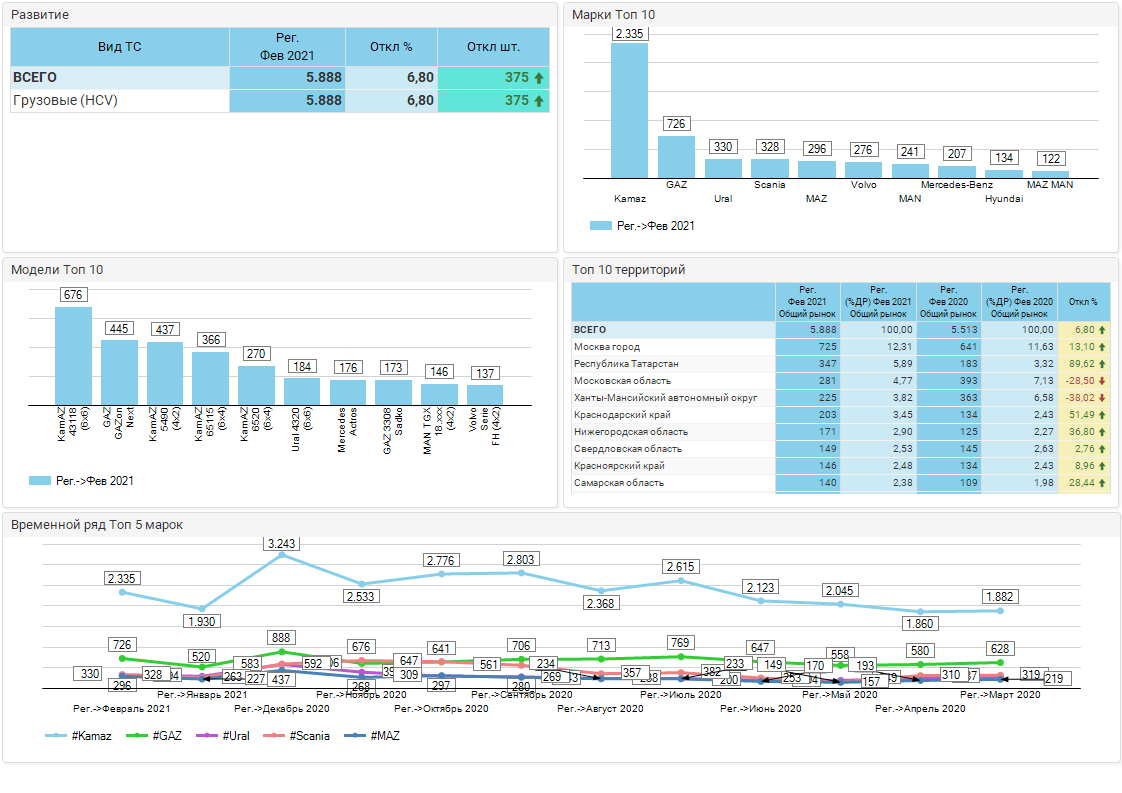Click red down arrow in Московская область row
The width and height of the screenshot is (1122, 793).
1102,381
